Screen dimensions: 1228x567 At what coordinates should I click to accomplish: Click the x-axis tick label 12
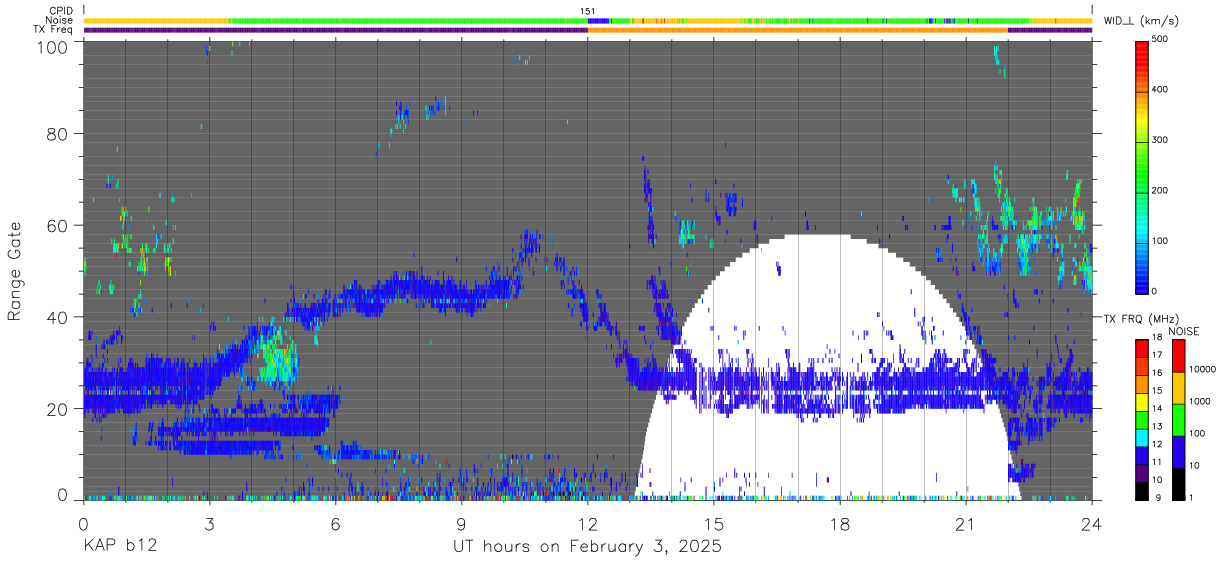click(x=588, y=523)
